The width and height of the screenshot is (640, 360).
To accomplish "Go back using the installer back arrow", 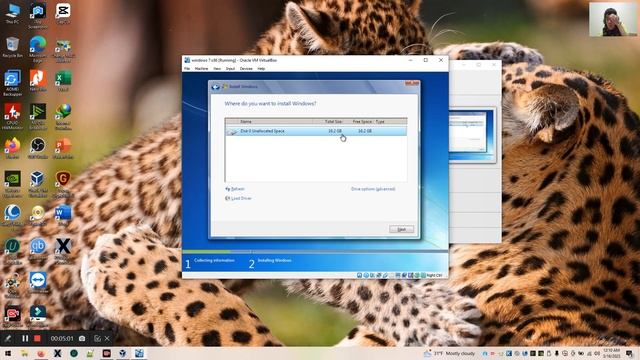I will (x=216, y=87).
